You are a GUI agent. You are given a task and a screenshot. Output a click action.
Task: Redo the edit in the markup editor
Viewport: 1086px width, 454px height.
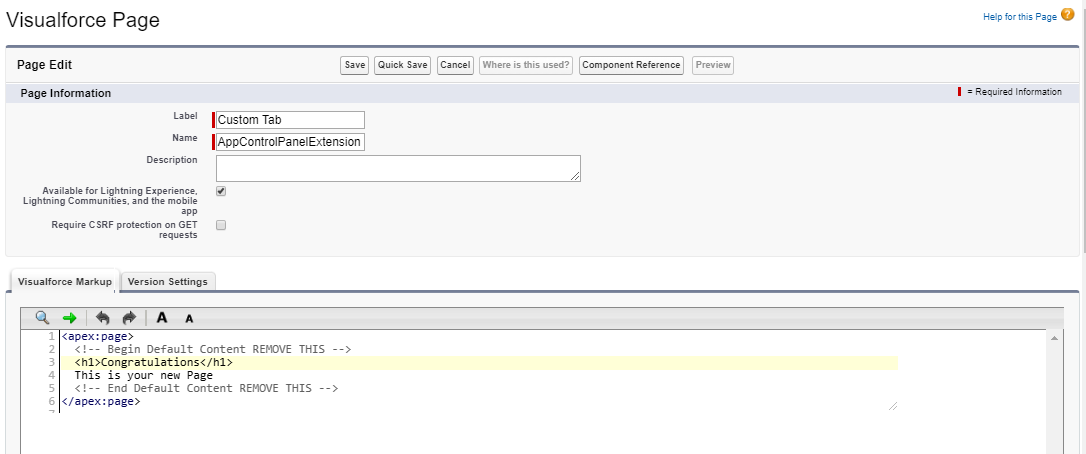point(129,317)
